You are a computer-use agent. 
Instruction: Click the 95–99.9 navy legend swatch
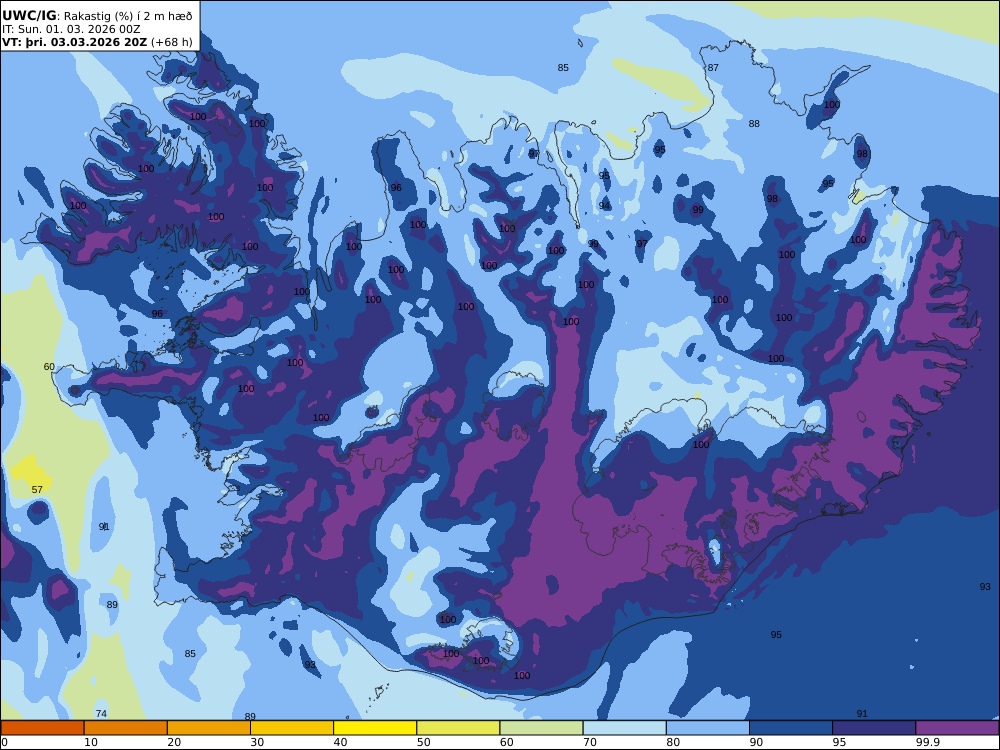[x=874, y=728]
